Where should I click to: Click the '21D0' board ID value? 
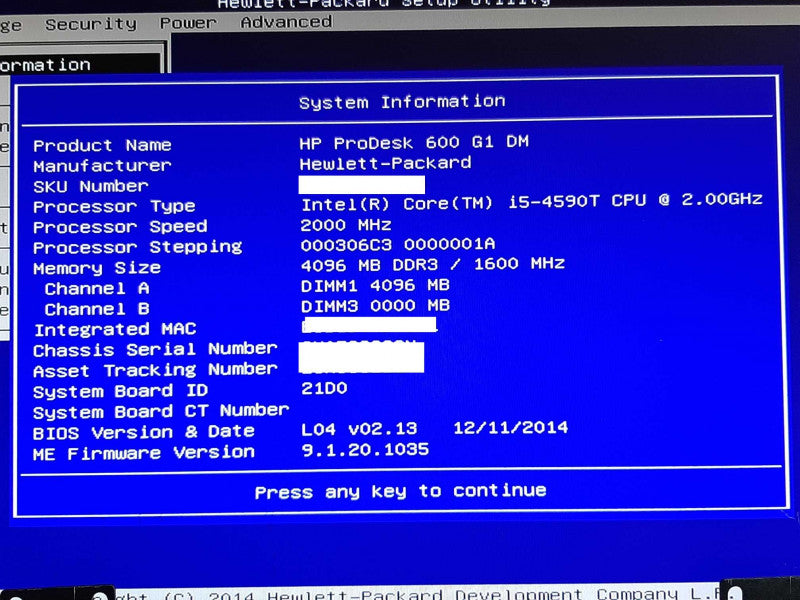[x=324, y=388]
